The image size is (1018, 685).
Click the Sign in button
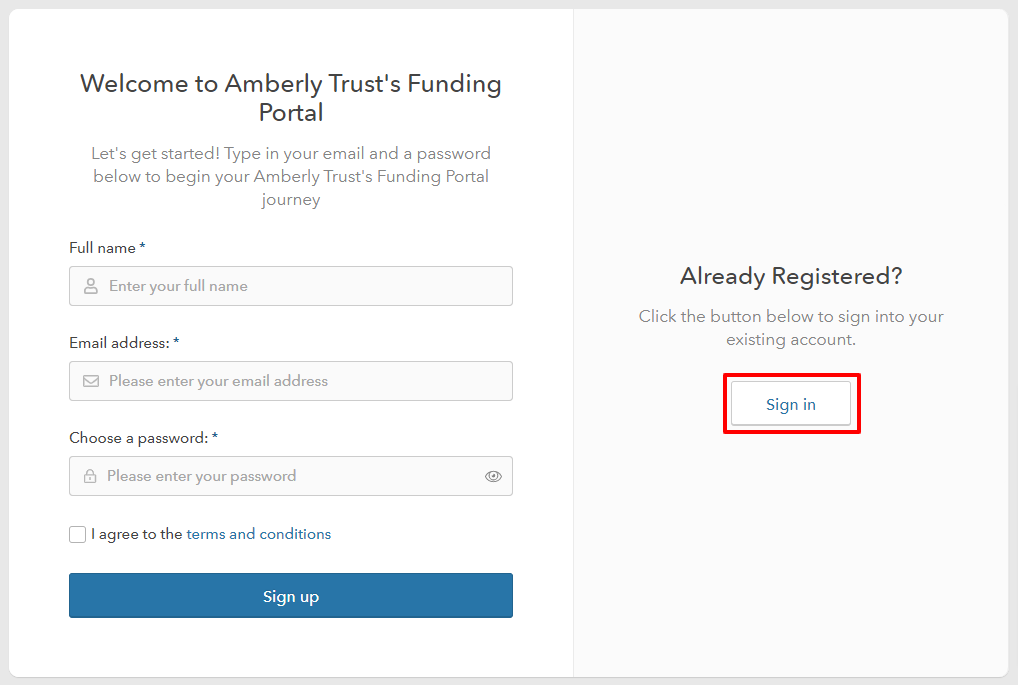(790, 404)
